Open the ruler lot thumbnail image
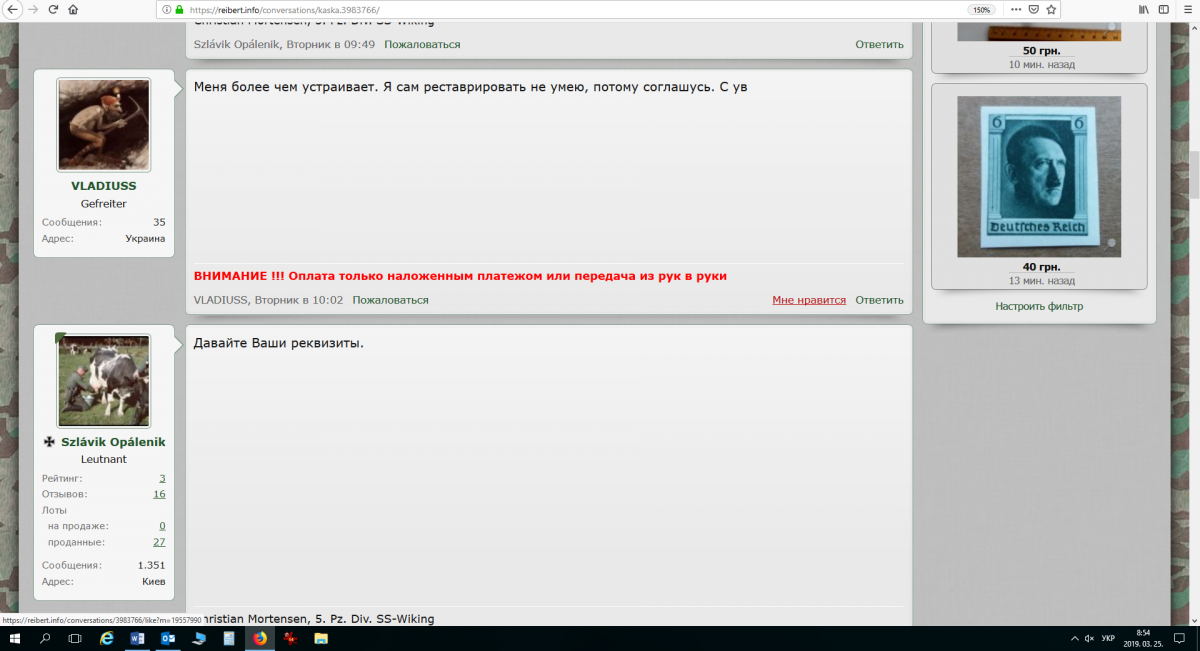Viewport: 1200px width, 651px height. tap(1039, 33)
